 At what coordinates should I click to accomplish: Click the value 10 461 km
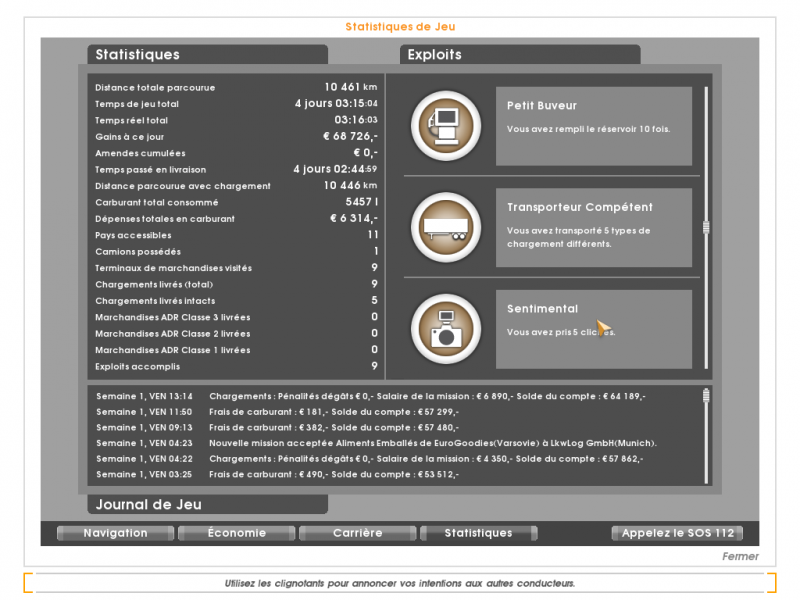(x=351, y=87)
